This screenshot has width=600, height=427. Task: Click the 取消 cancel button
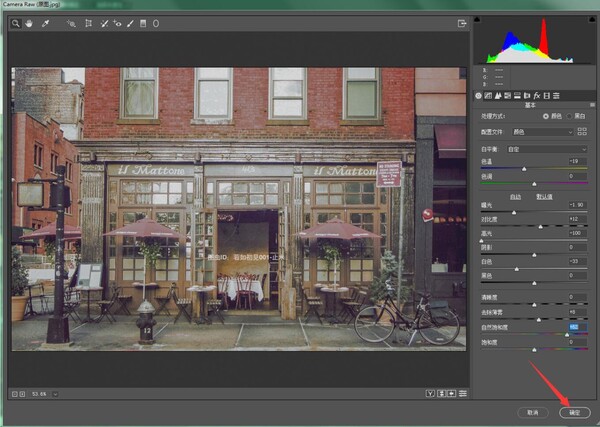(x=533, y=412)
